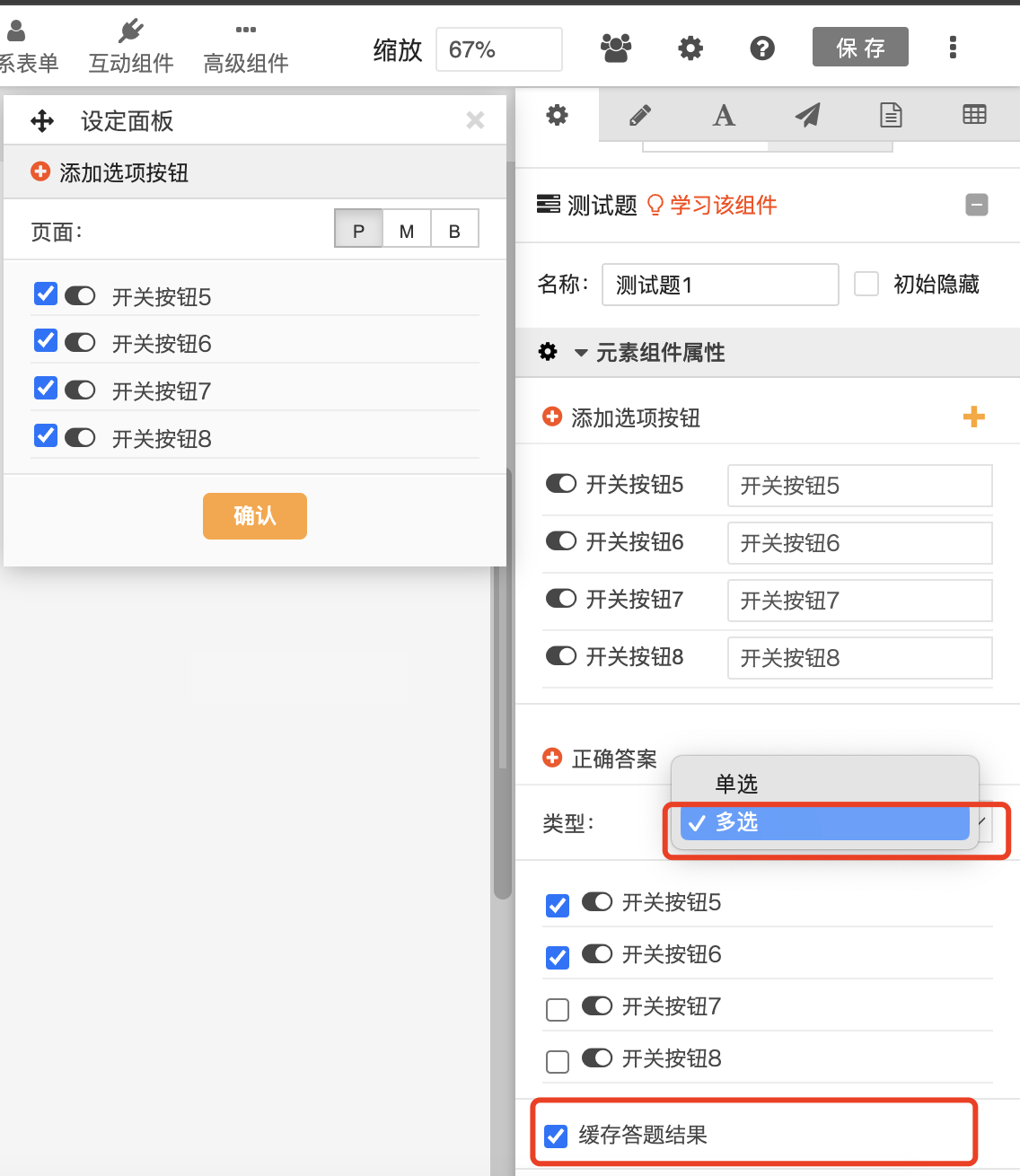Open the help question-mark icon

click(761, 48)
